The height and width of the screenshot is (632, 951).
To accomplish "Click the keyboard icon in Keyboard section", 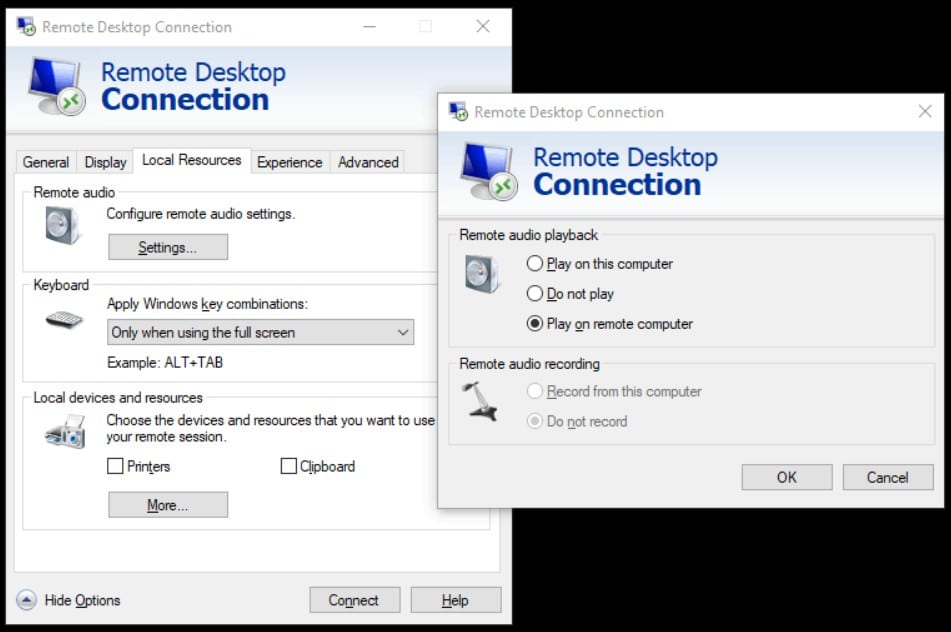I will click(x=64, y=318).
